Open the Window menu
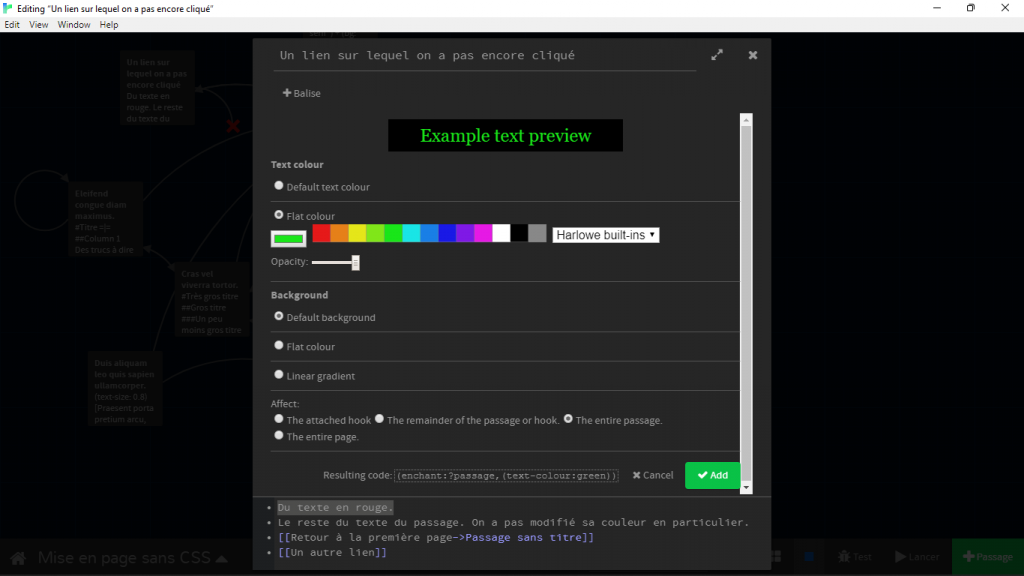Viewport: 1024px width, 576px height. (x=74, y=25)
